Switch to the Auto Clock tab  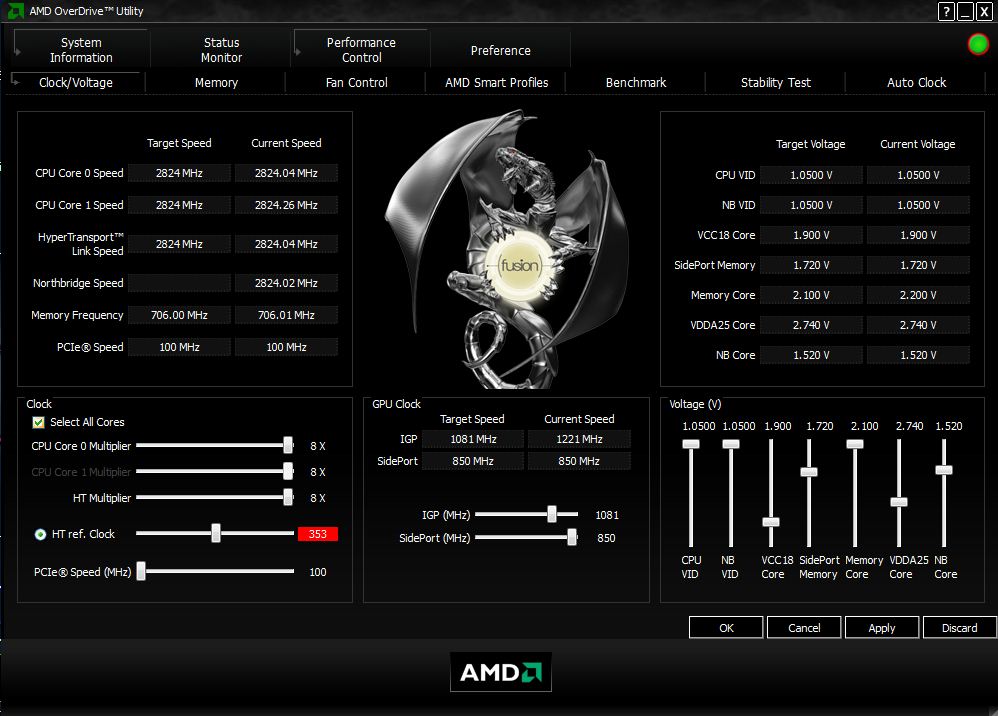click(916, 82)
